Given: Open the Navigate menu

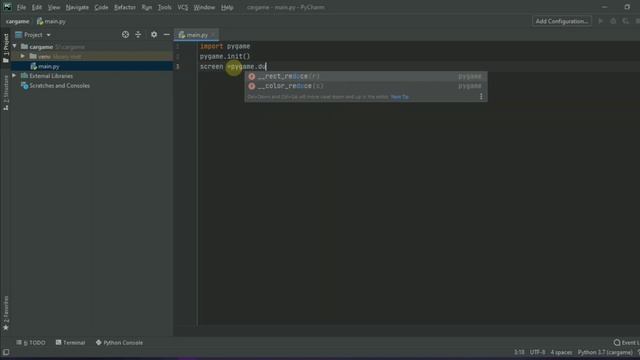Looking at the screenshot, I should 77,7.
